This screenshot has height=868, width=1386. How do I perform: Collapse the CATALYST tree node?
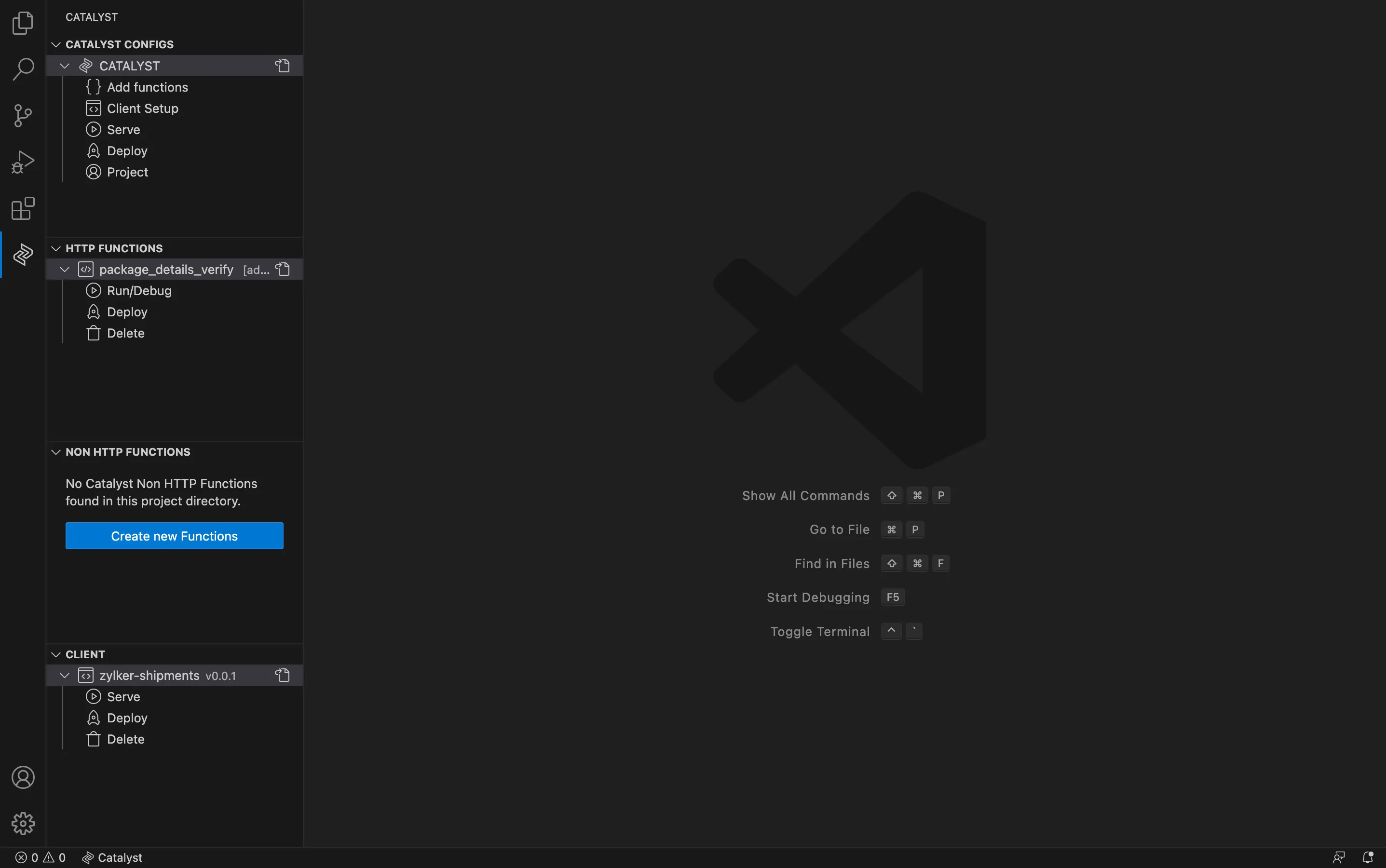[x=65, y=66]
